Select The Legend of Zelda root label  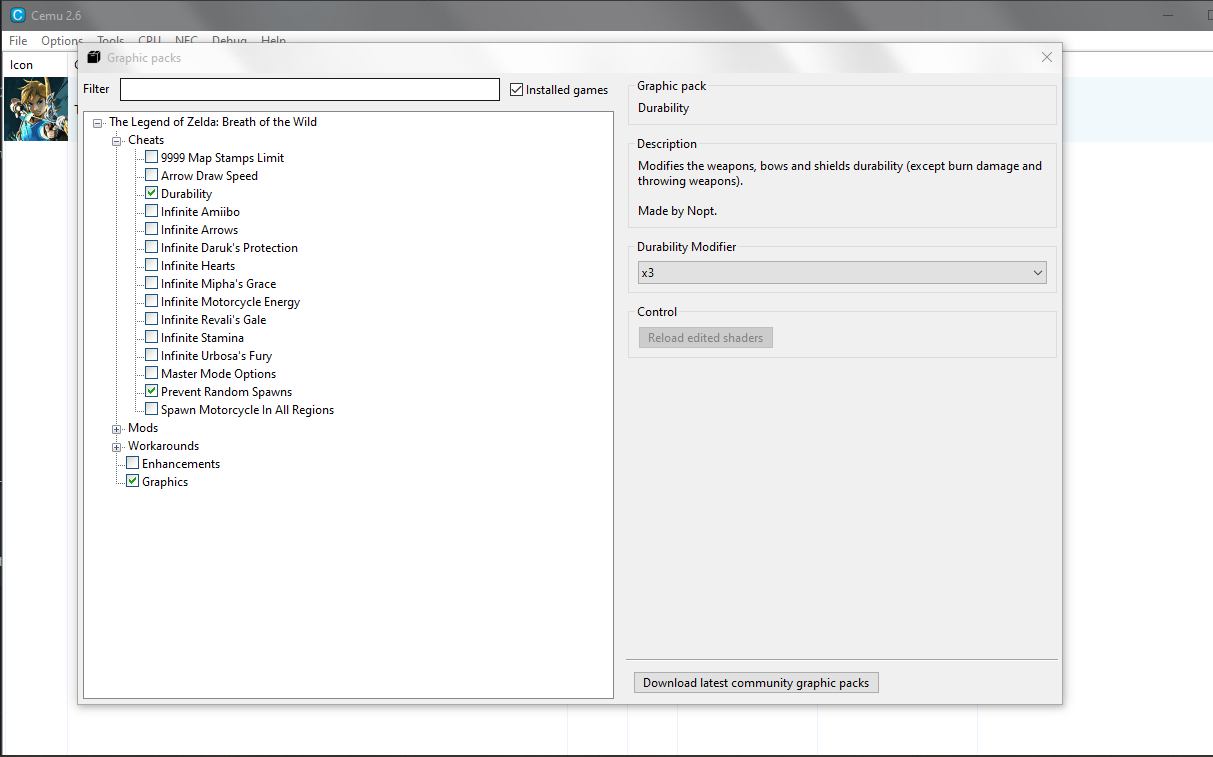pyautogui.click(x=213, y=121)
